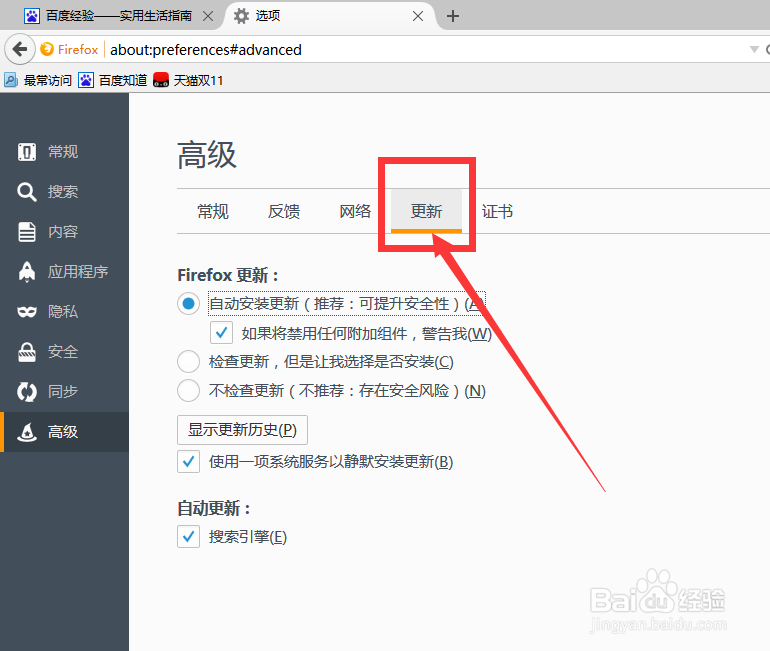
Task: Select the 高级 (Advanced) sidebar category
Action: tap(64, 432)
